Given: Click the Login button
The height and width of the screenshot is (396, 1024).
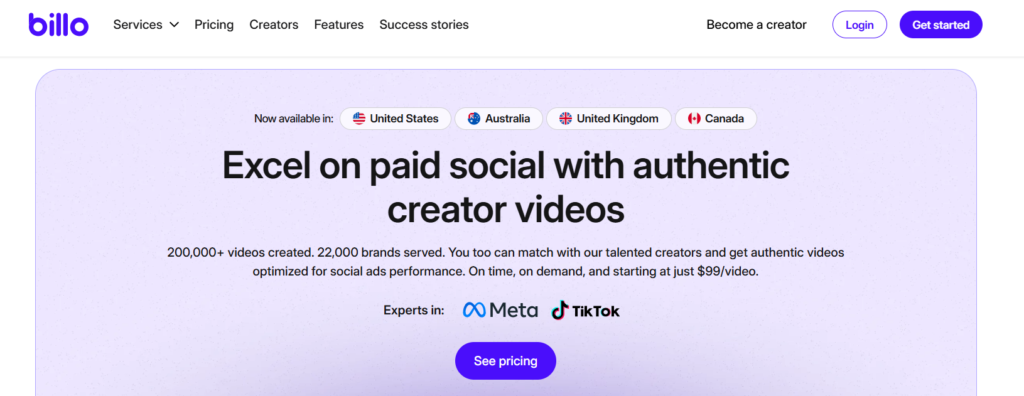Looking at the screenshot, I should [x=859, y=25].
